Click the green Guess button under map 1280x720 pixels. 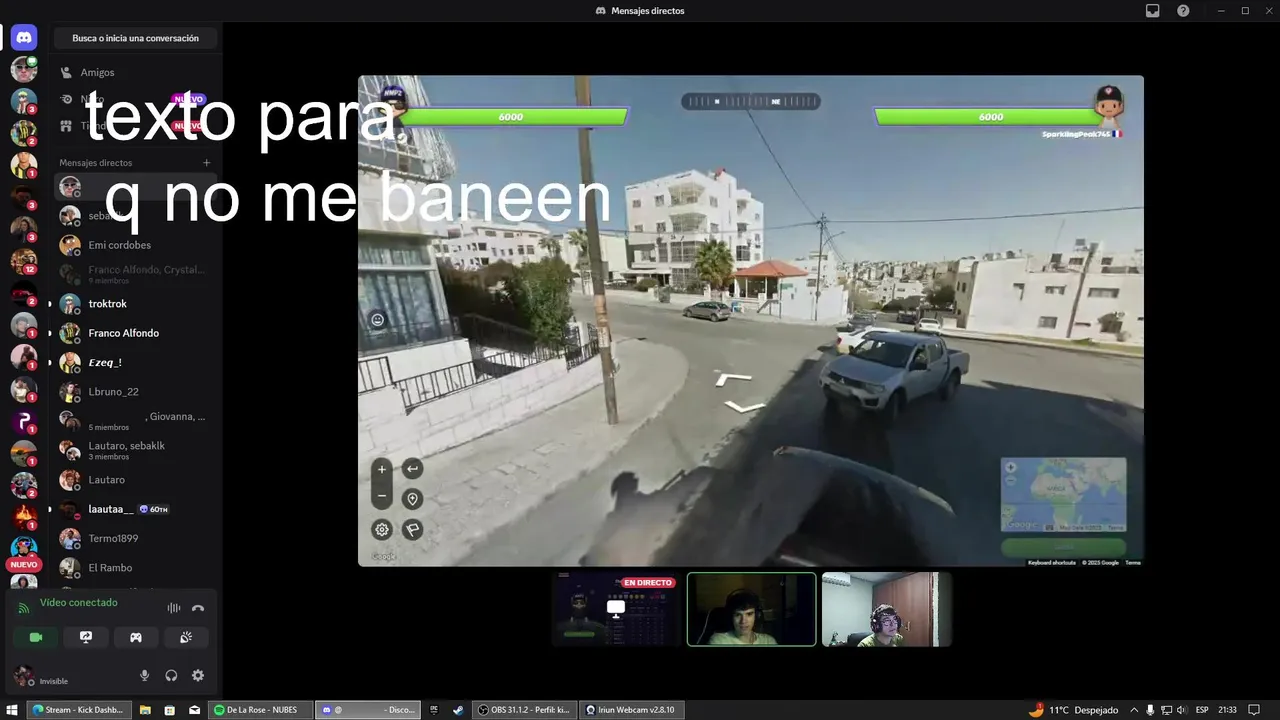1063,546
